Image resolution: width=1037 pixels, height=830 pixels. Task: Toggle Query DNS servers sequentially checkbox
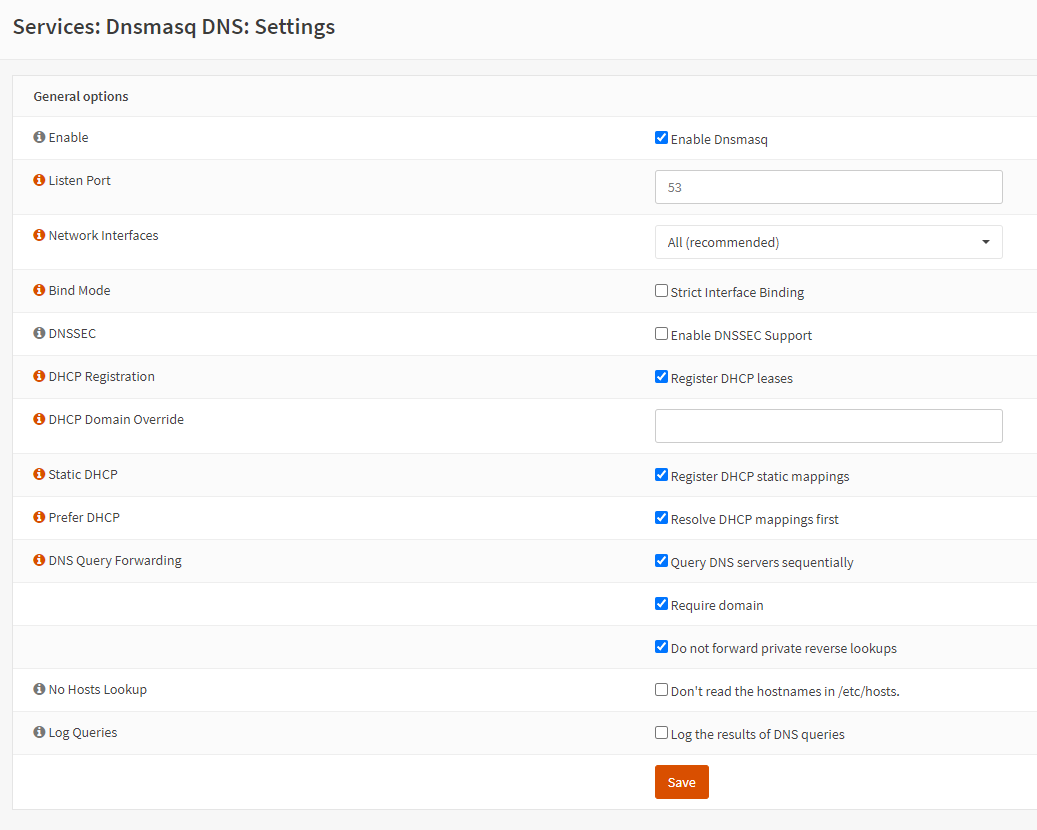661,560
